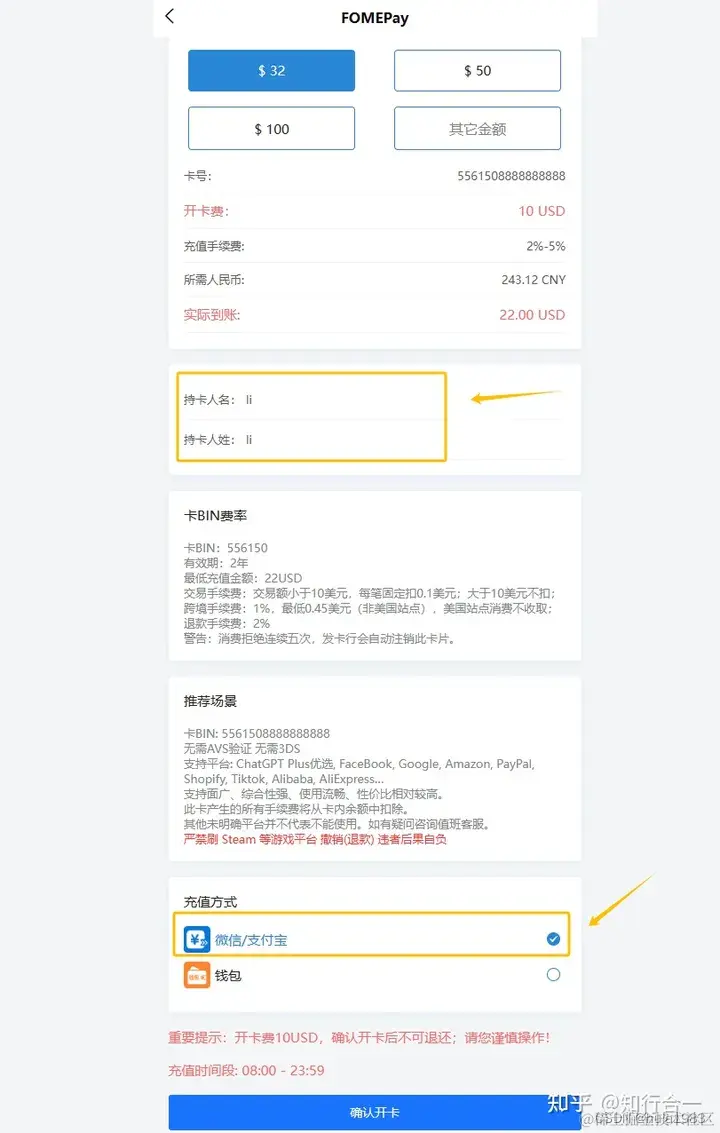Click the 钱包 payment label
The image size is (720, 1133).
(x=228, y=975)
